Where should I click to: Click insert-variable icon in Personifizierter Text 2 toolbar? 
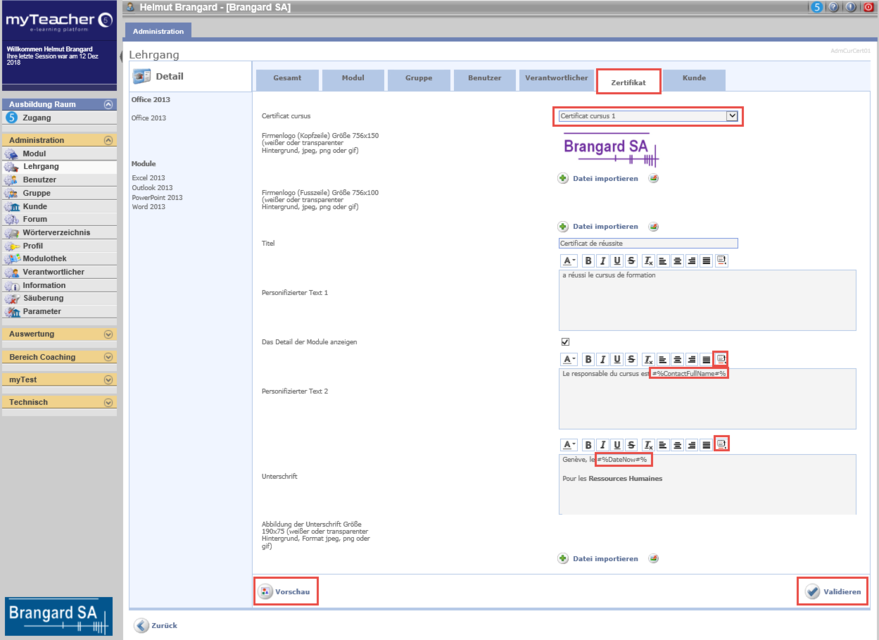click(721, 359)
